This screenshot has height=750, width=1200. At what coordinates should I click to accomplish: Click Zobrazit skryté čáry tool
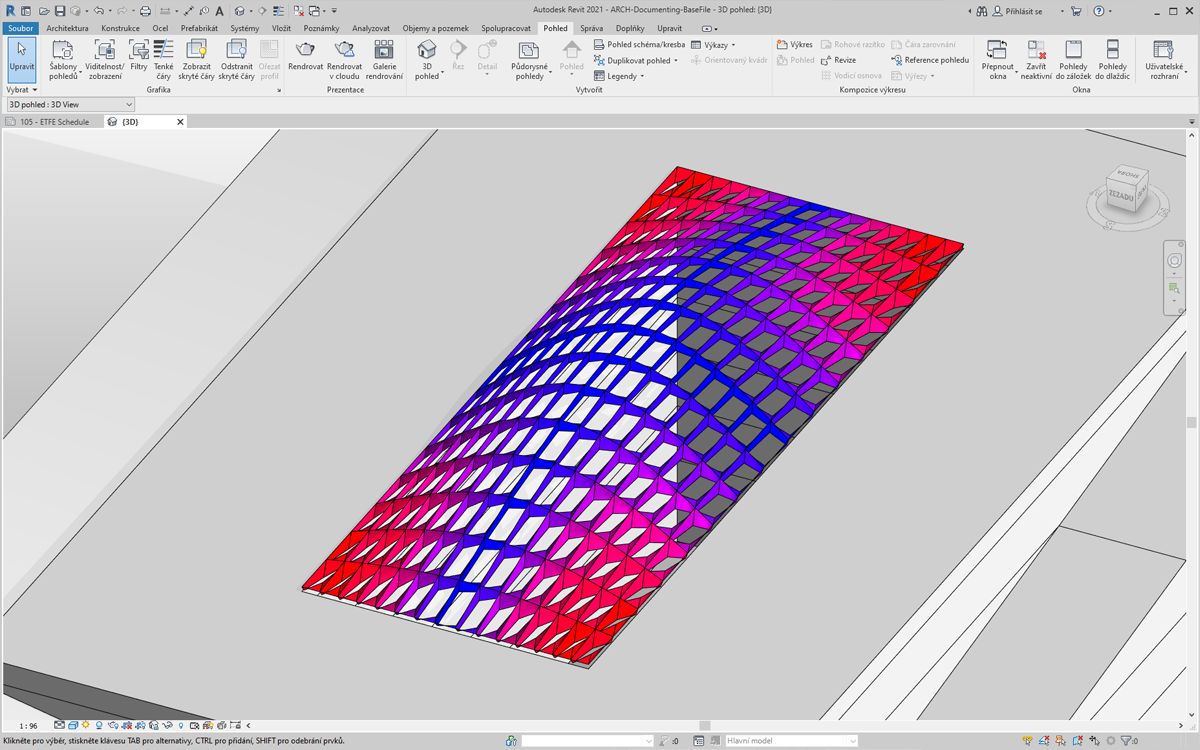tap(197, 60)
